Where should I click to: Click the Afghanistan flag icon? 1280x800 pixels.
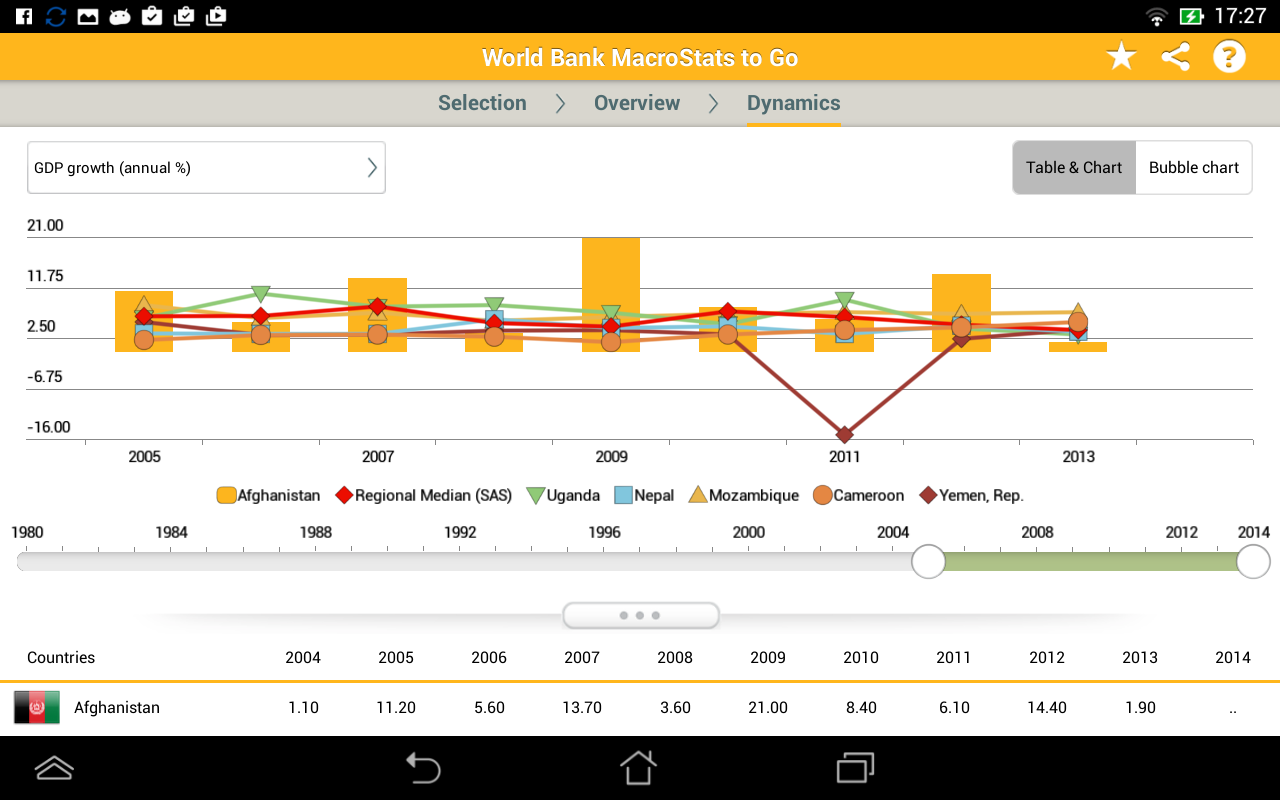(x=37, y=707)
